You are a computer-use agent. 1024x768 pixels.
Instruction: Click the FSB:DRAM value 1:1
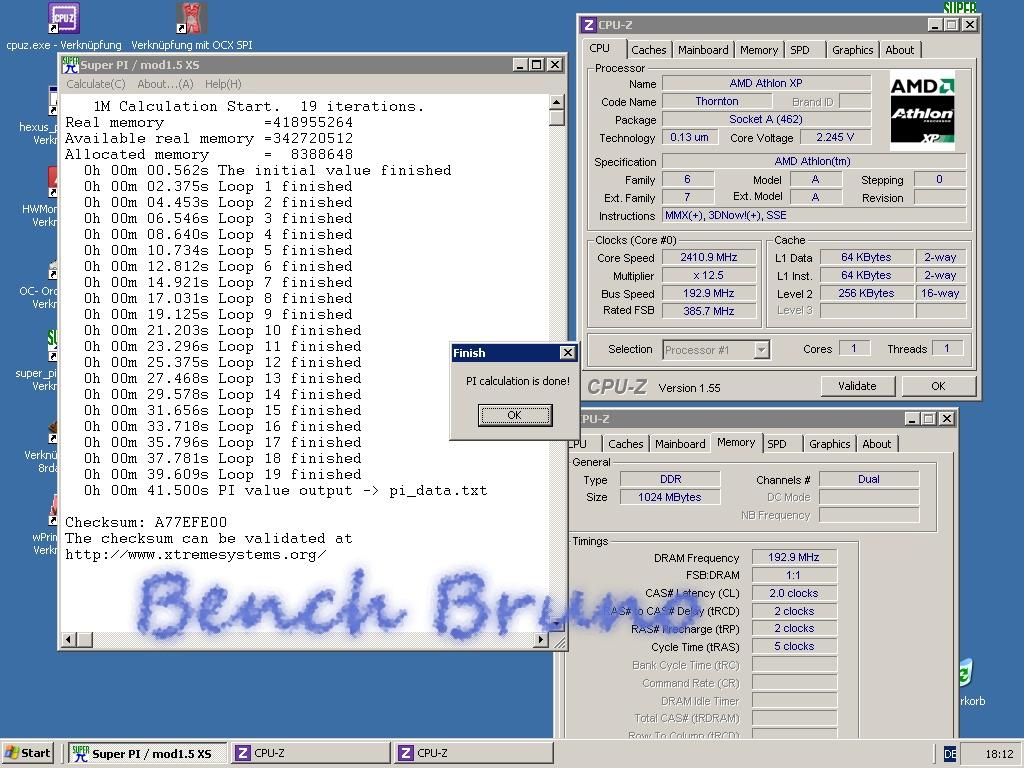pyautogui.click(x=793, y=575)
